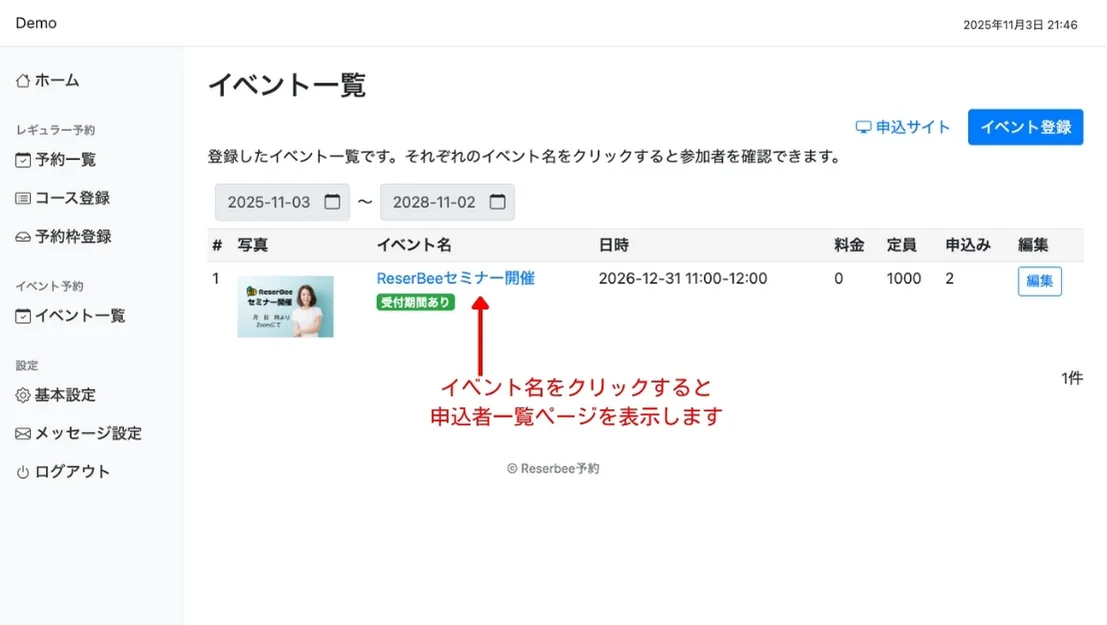1107x625 pixels.
Task: Click the 予約枠登録 icon in sidebar
Action: pos(23,238)
